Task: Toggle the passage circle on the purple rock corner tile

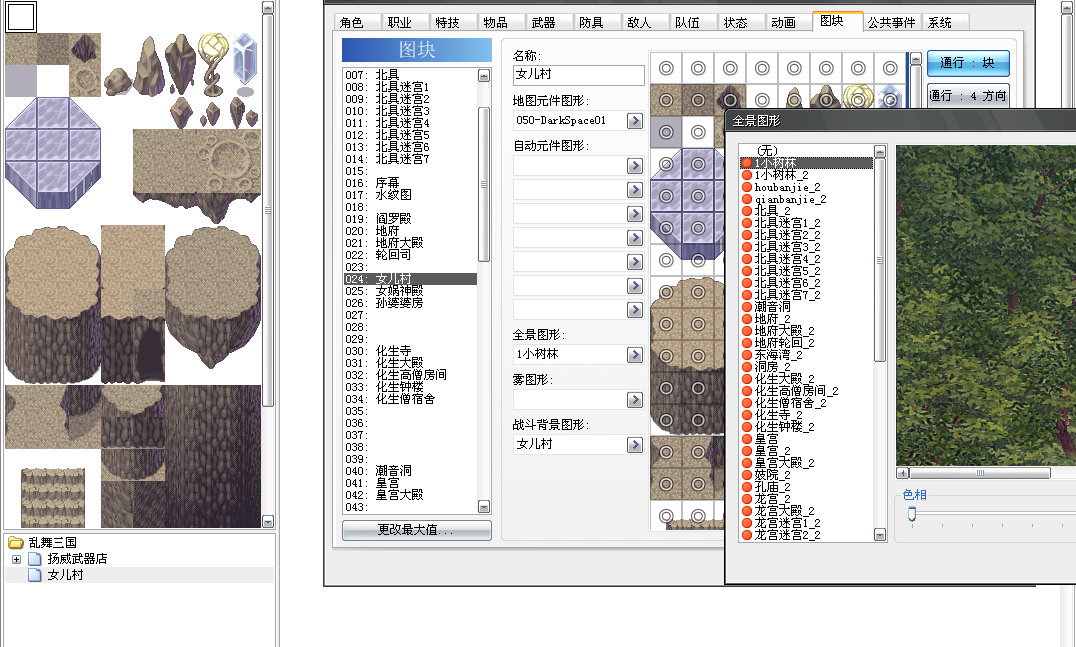Action: [x=730, y=100]
